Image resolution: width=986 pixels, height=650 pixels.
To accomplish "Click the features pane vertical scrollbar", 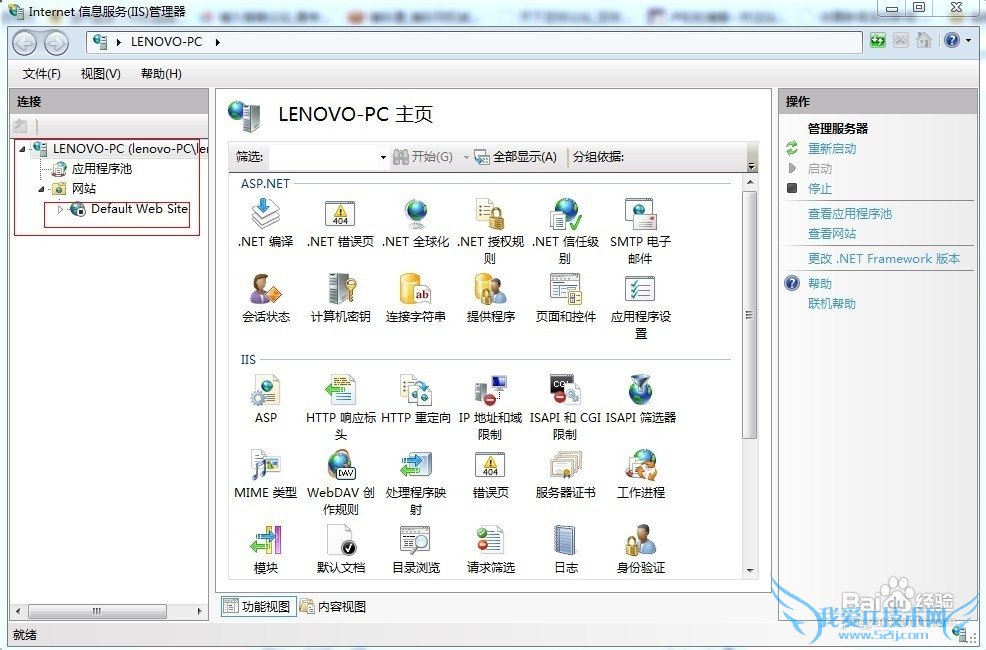I will point(750,314).
